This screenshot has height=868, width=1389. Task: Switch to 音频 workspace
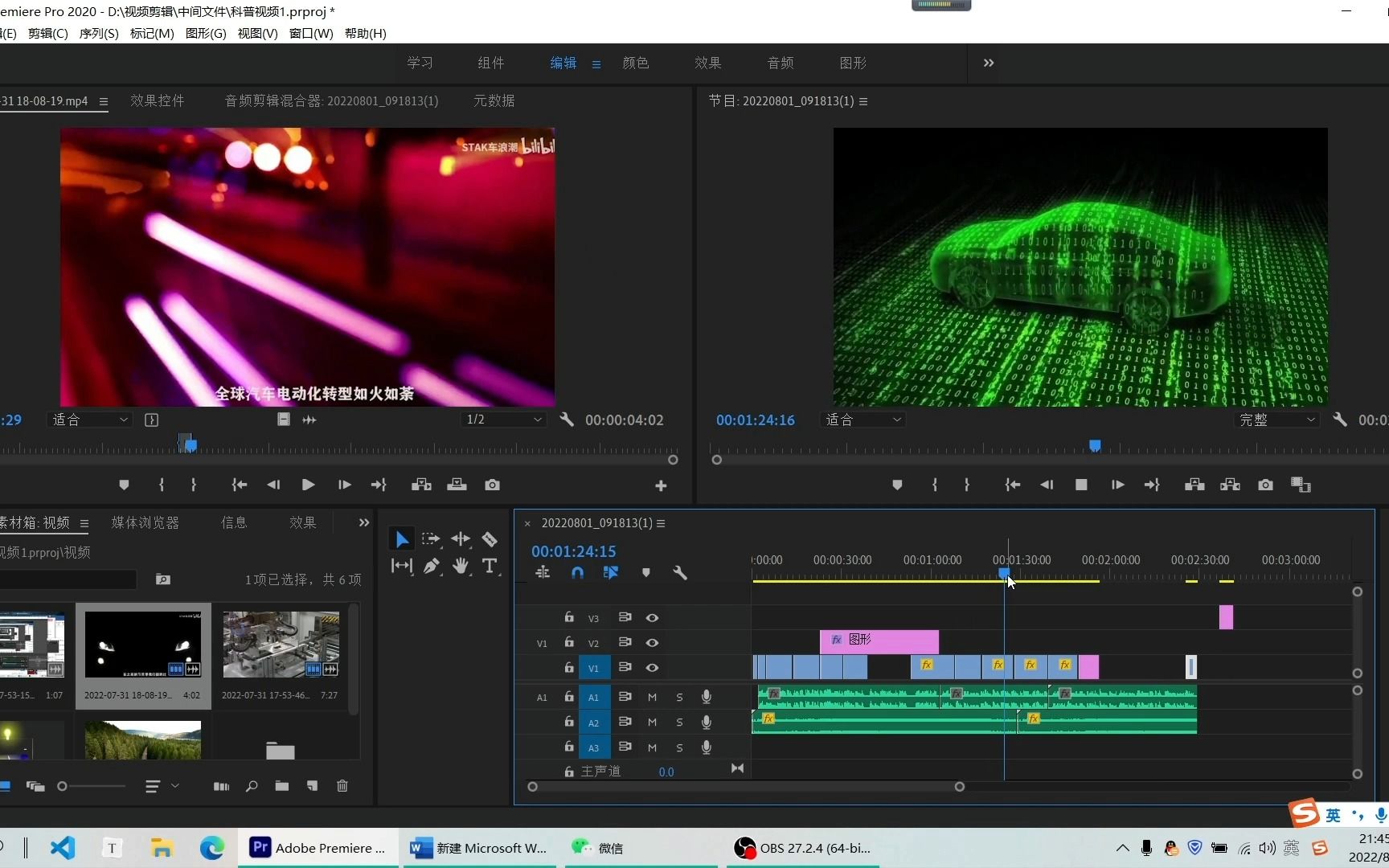781,63
